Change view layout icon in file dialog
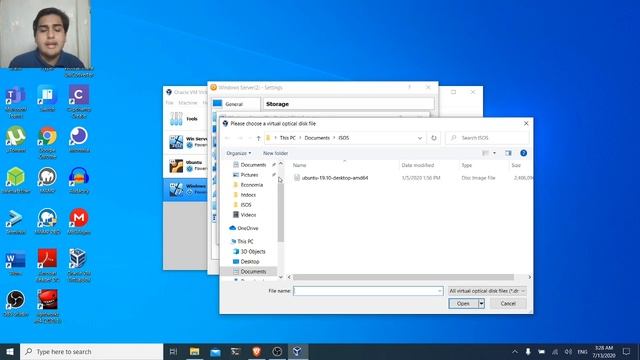 [485, 153]
